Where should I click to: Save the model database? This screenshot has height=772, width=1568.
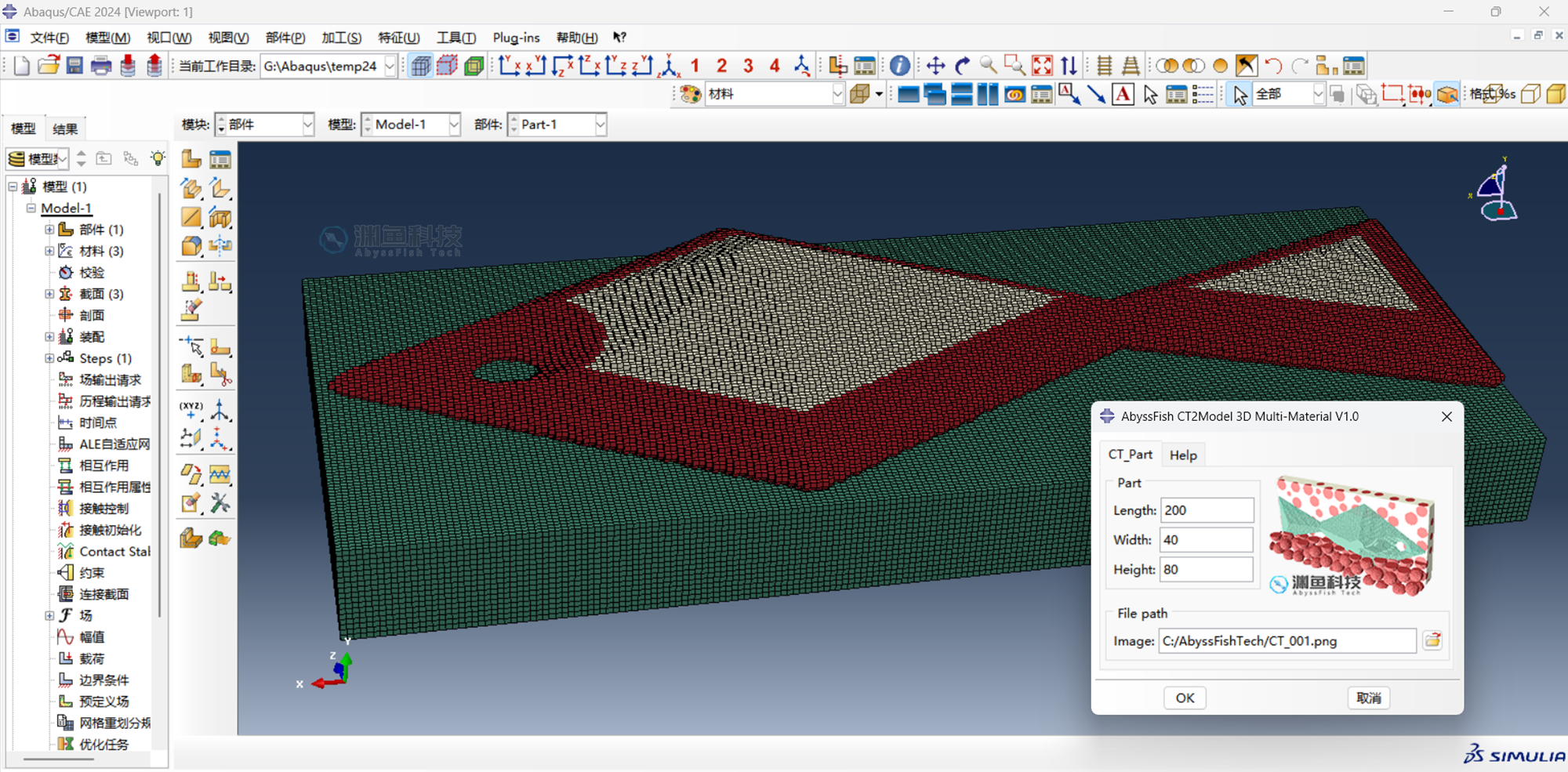click(74, 66)
